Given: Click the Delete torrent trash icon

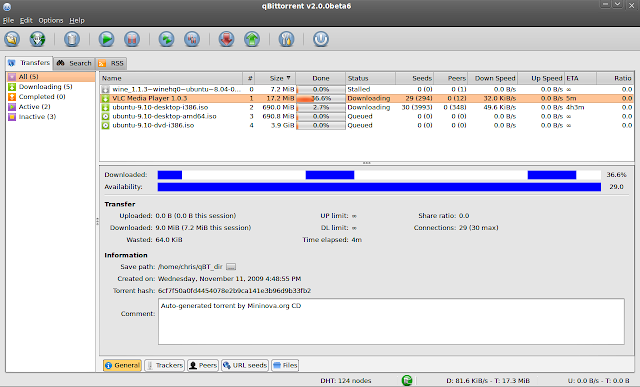Looking at the screenshot, I should click(x=72, y=39).
